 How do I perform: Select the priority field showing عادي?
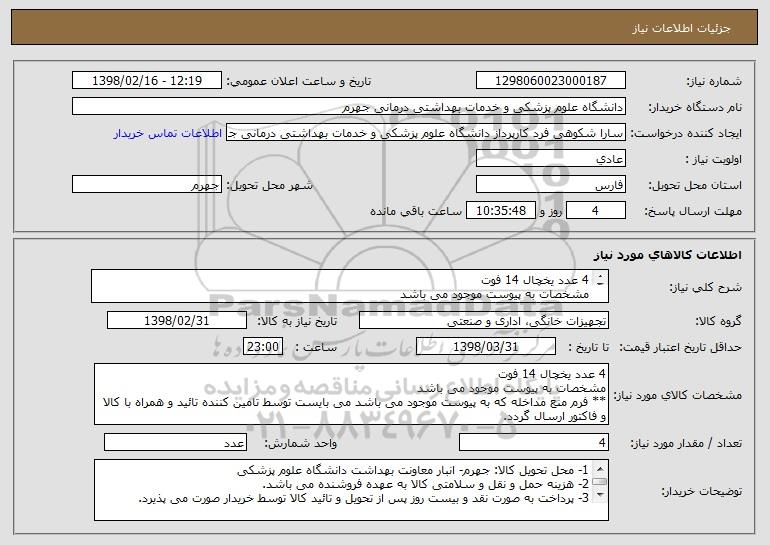[550, 159]
